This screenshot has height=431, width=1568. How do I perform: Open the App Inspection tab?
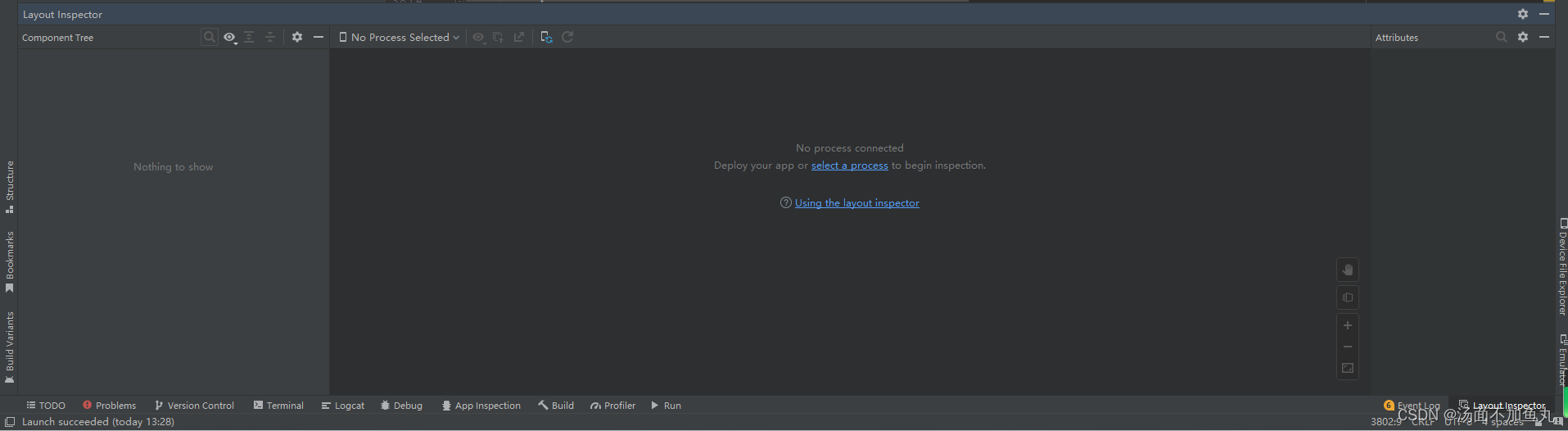pos(481,406)
